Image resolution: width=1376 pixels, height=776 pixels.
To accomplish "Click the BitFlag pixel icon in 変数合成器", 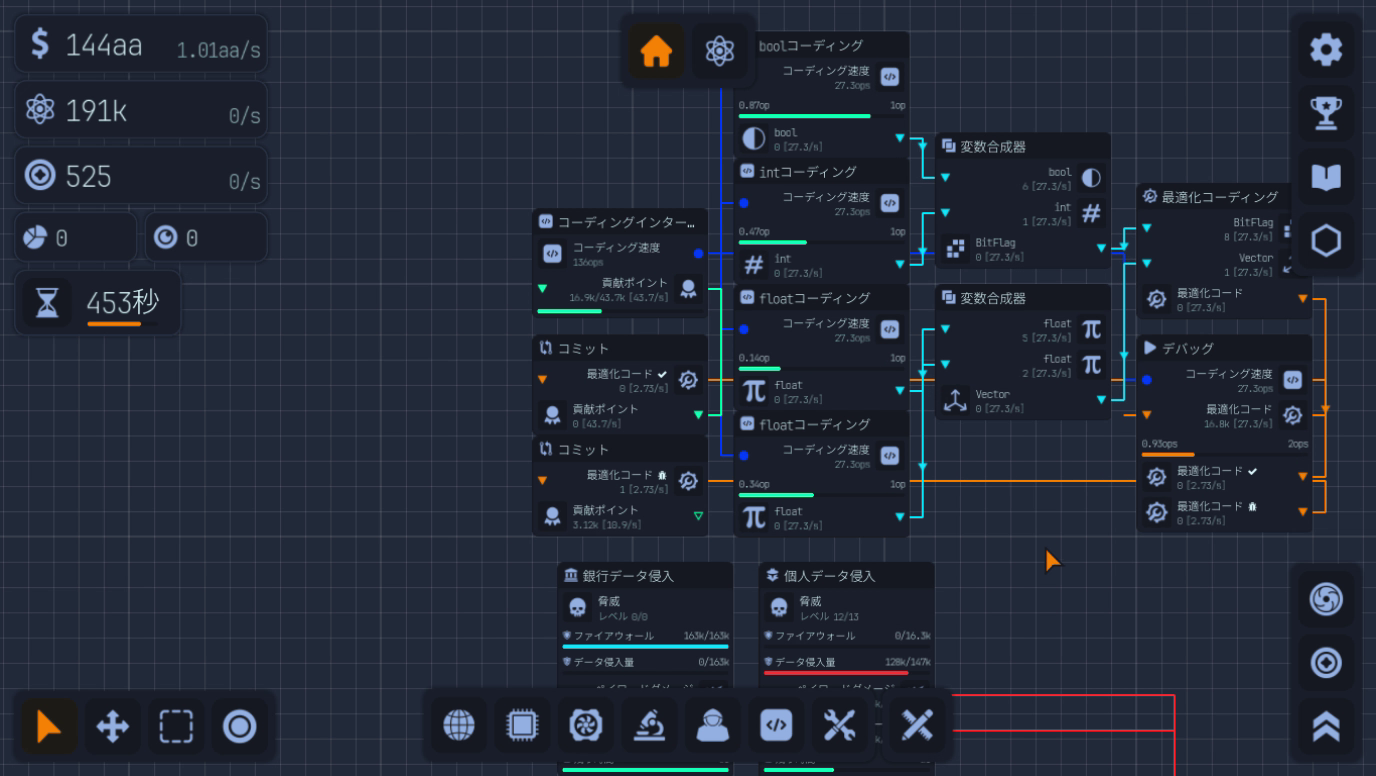I will pyautogui.click(x=955, y=248).
